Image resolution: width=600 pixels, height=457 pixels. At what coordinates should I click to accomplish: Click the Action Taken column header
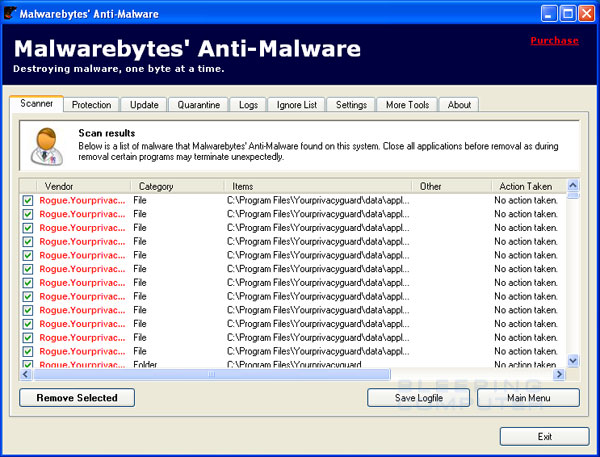tap(528, 186)
